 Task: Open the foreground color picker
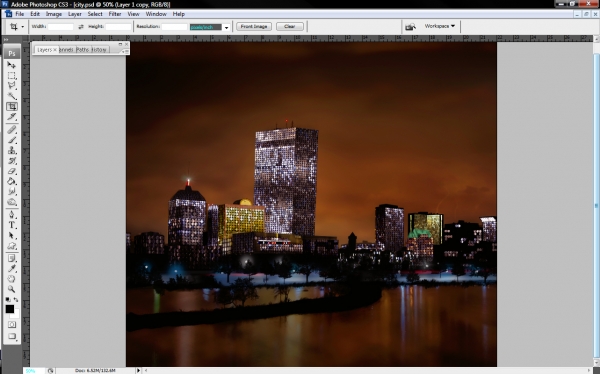10,309
